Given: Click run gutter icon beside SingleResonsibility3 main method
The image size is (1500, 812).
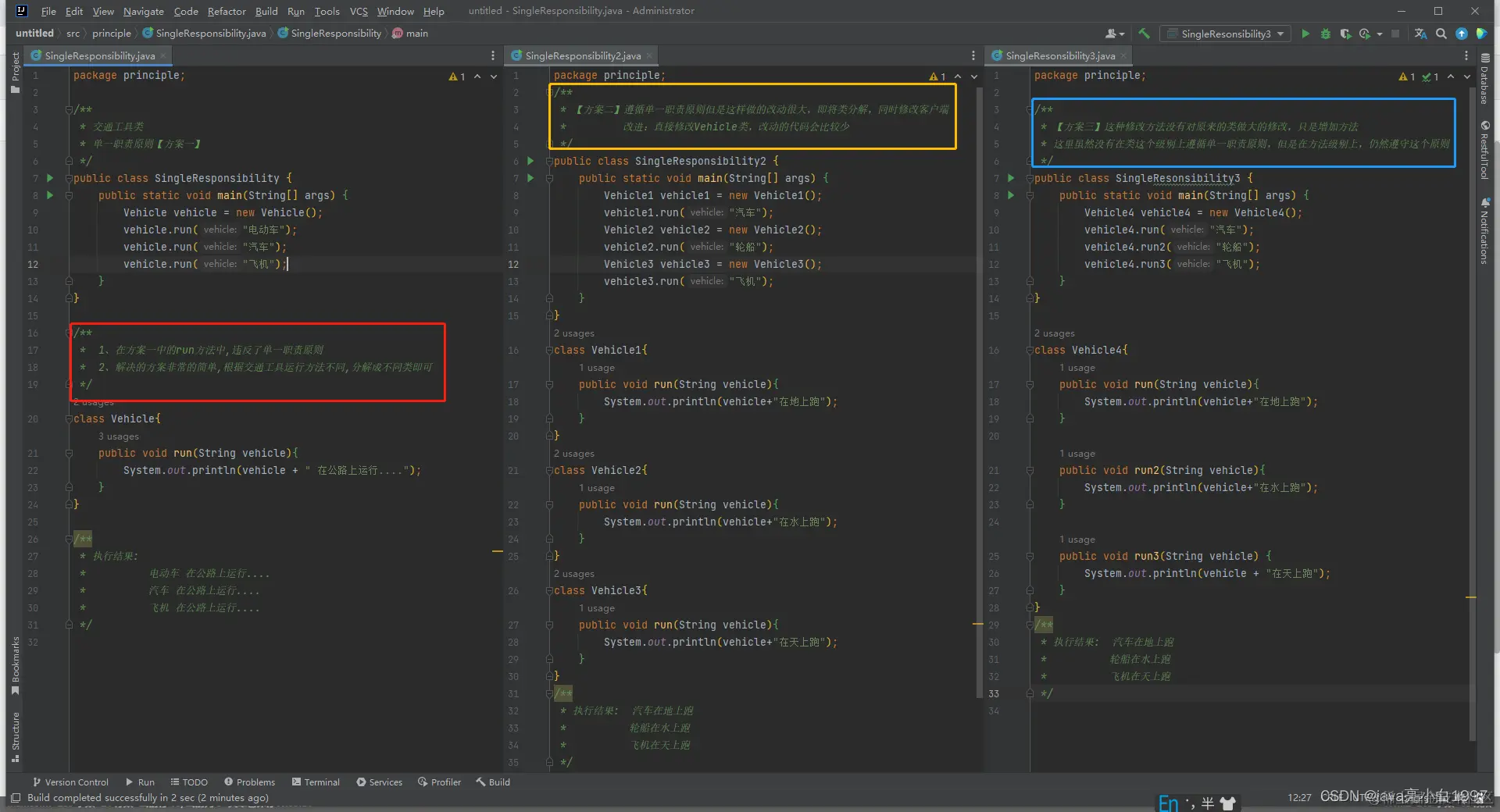Looking at the screenshot, I should point(1011,195).
